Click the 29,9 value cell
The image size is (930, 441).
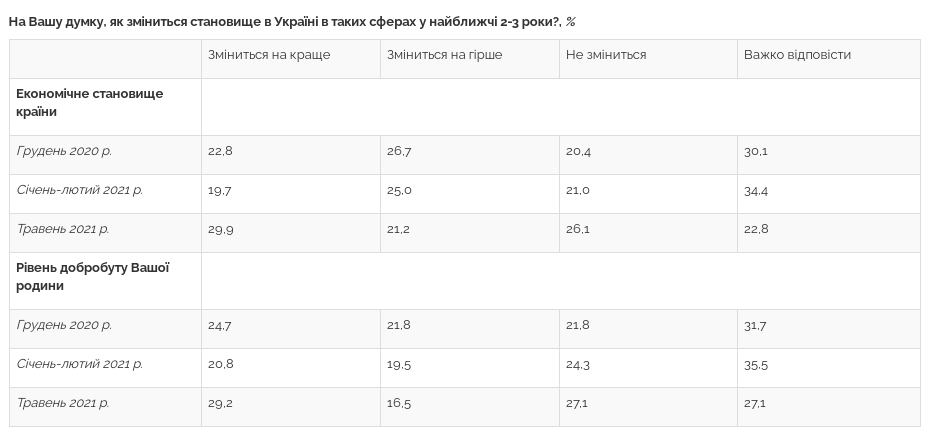click(220, 229)
